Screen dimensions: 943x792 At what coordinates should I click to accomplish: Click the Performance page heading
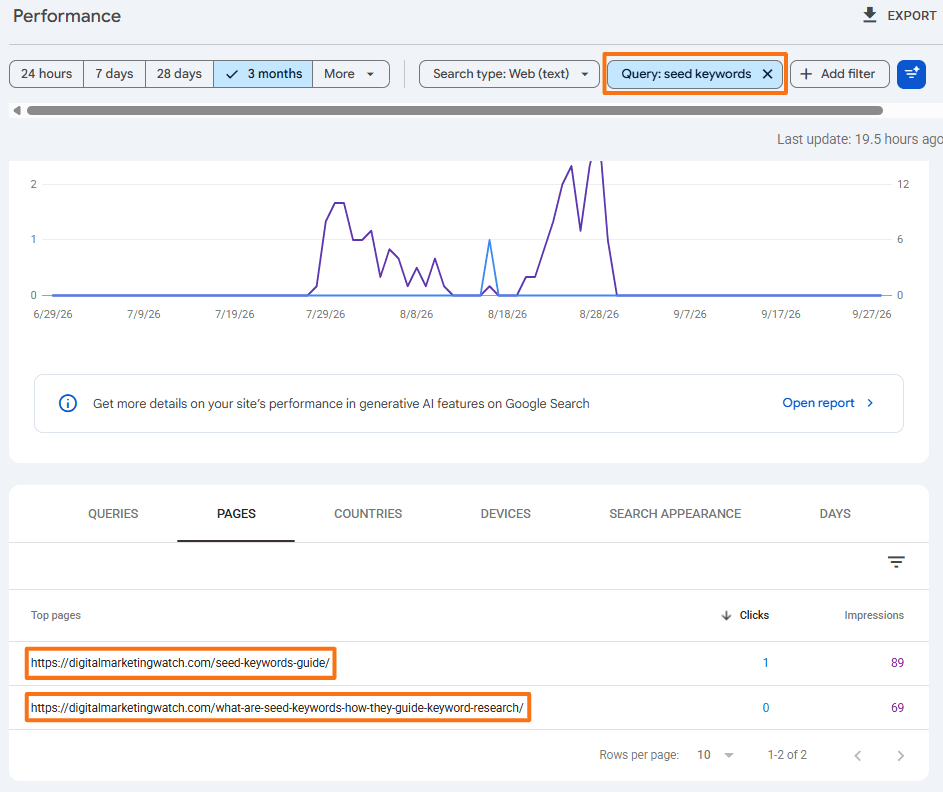pyautogui.click(x=67, y=16)
